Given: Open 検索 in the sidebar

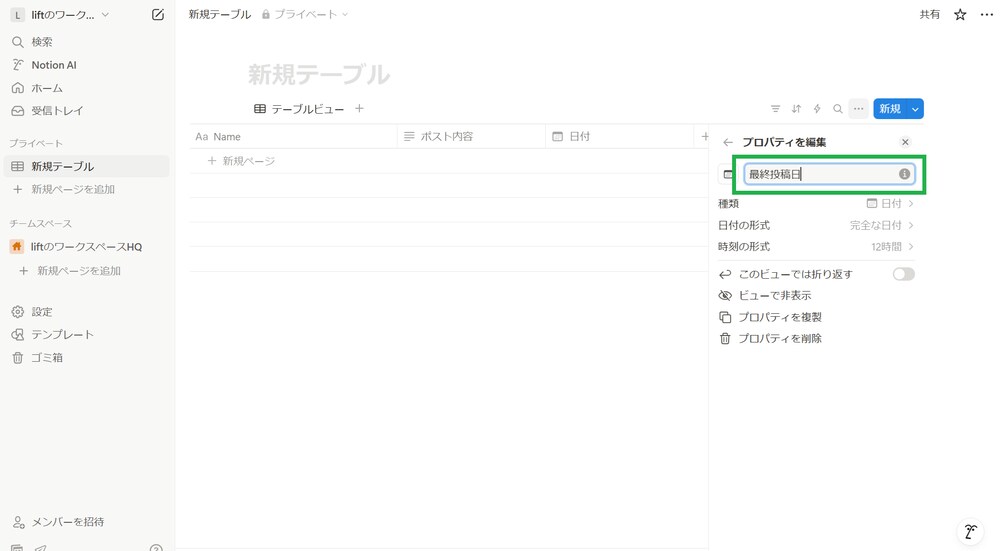Looking at the screenshot, I should coord(86,42).
